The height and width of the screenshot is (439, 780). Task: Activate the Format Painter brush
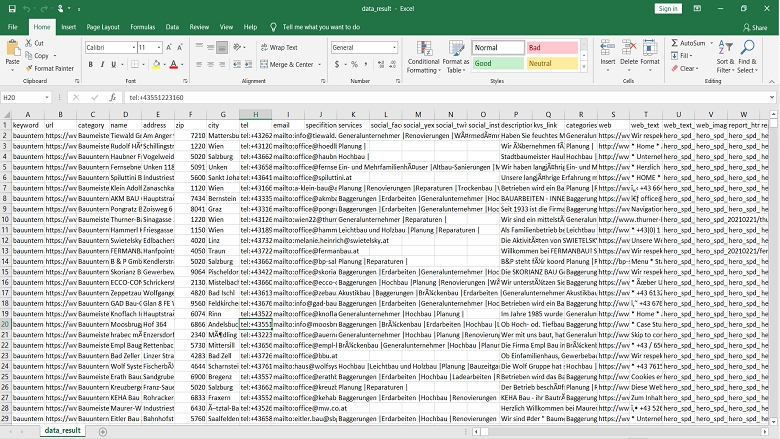tap(29, 68)
